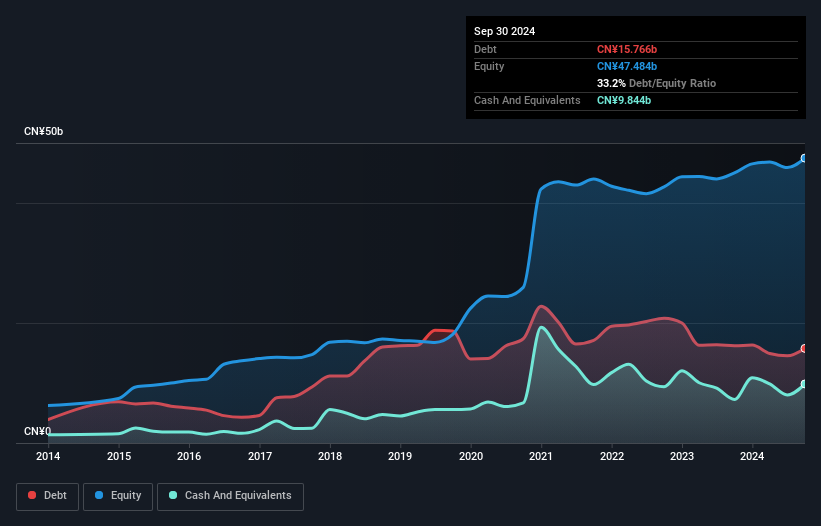Toggle the Debt series legend button
This screenshot has height=526, width=821.
click(x=48, y=496)
